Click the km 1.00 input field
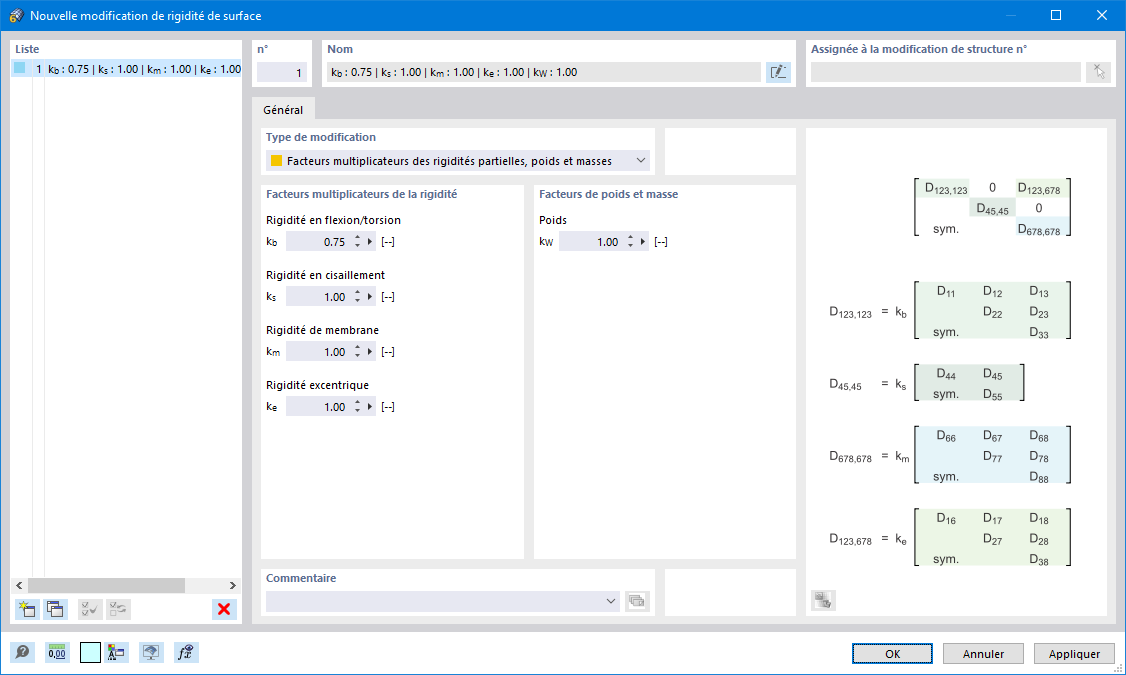Viewport: 1126px width, 675px height. [x=318, y=352]
